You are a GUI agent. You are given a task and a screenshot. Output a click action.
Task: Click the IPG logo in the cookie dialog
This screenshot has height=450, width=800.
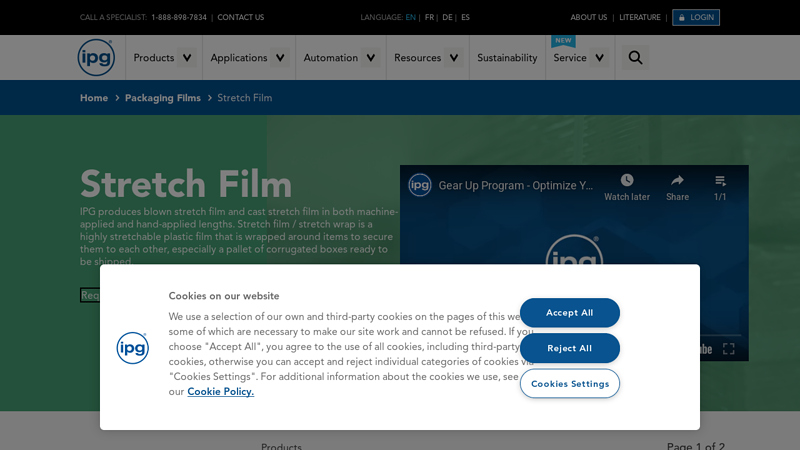click(133, 348)
